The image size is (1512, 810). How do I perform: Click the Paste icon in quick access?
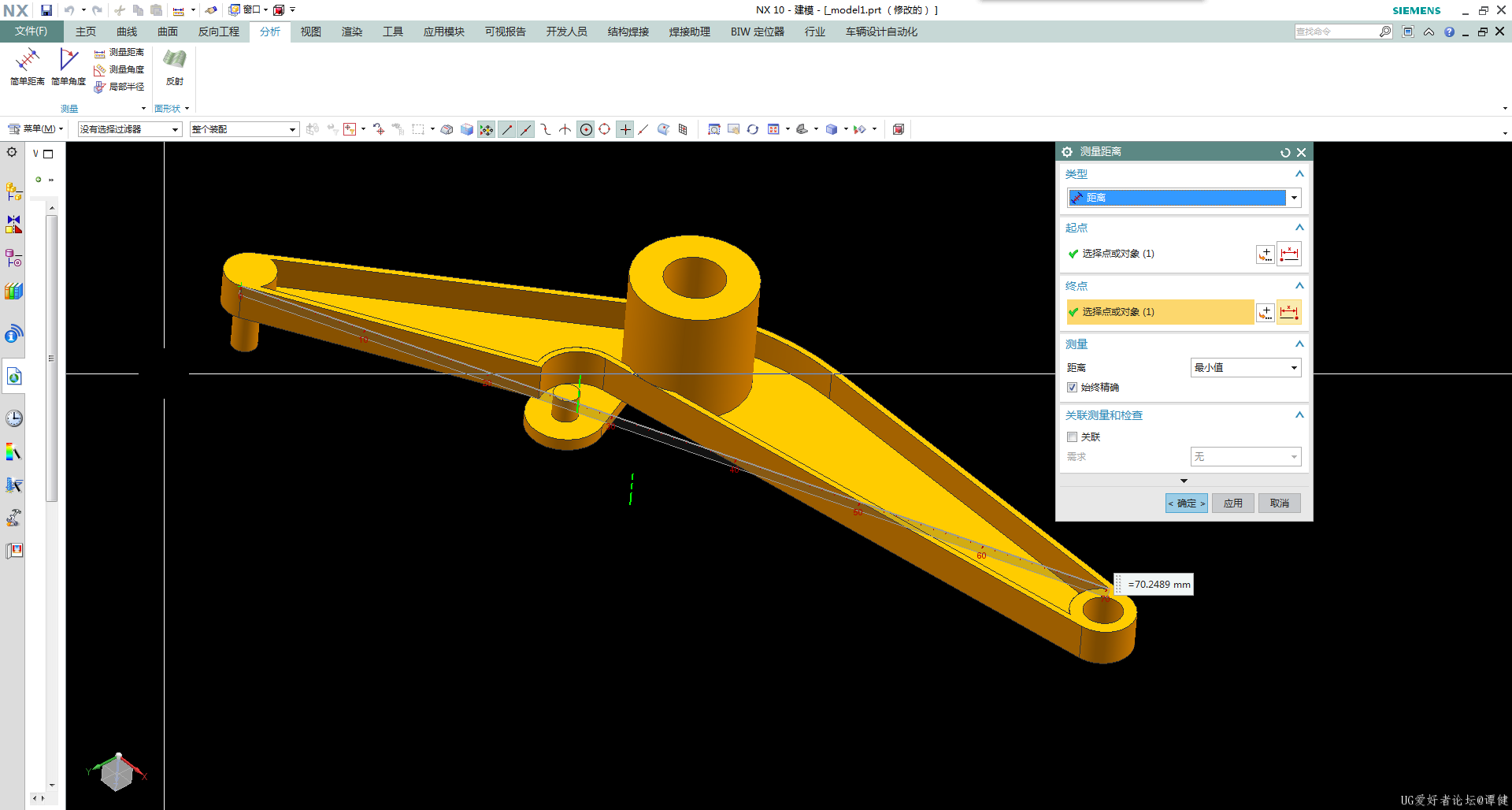click(157, 10)
